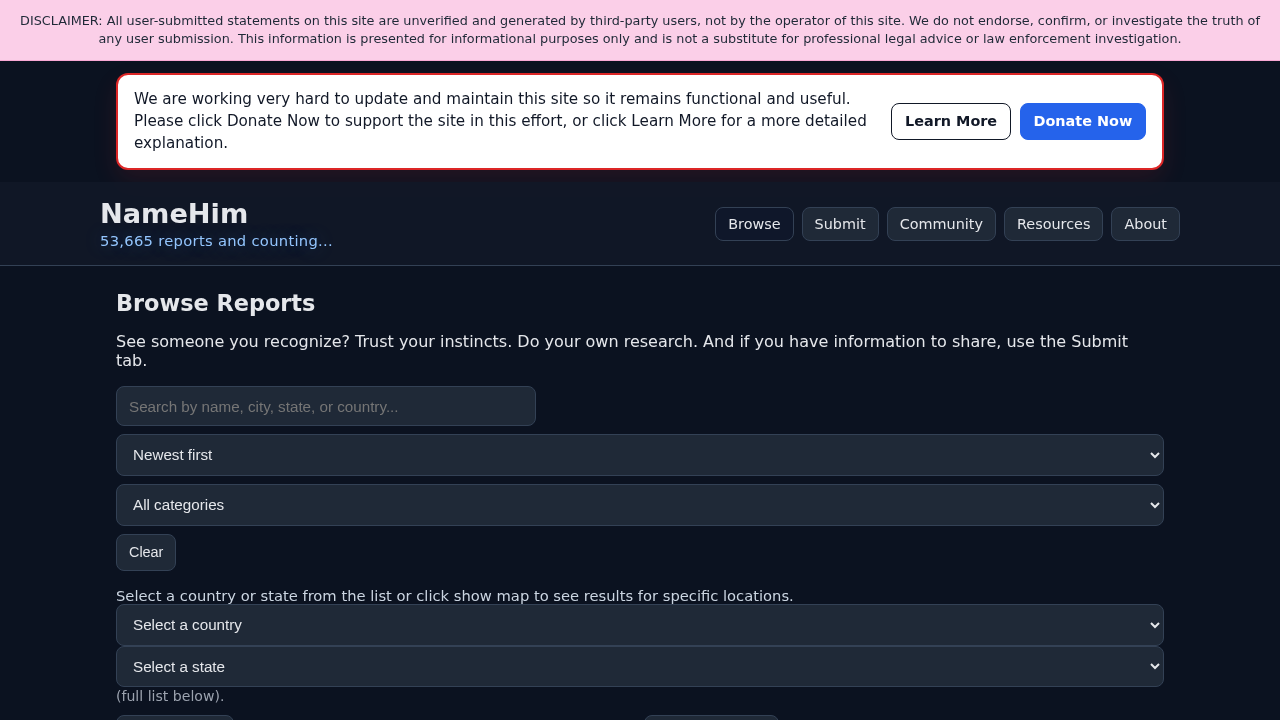The width and height of the screenshot is (1280, 720).
Task: Open the Select a state dropdown
Action: [640, 666]
